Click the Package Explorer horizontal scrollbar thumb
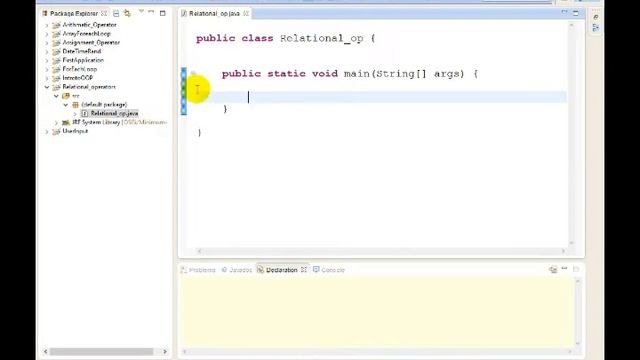 pyautogui.click(x=101, y=351)
